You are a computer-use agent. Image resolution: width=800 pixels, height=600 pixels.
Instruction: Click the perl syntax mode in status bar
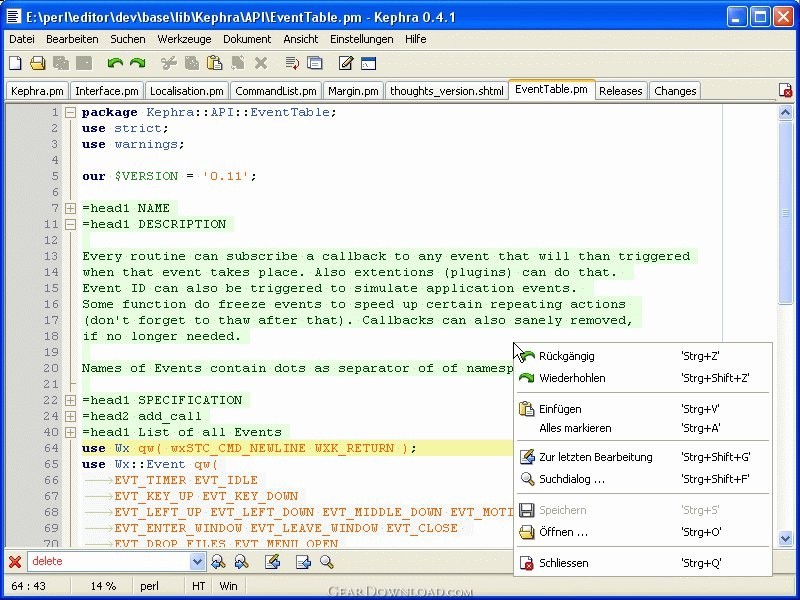pos(149,586)
